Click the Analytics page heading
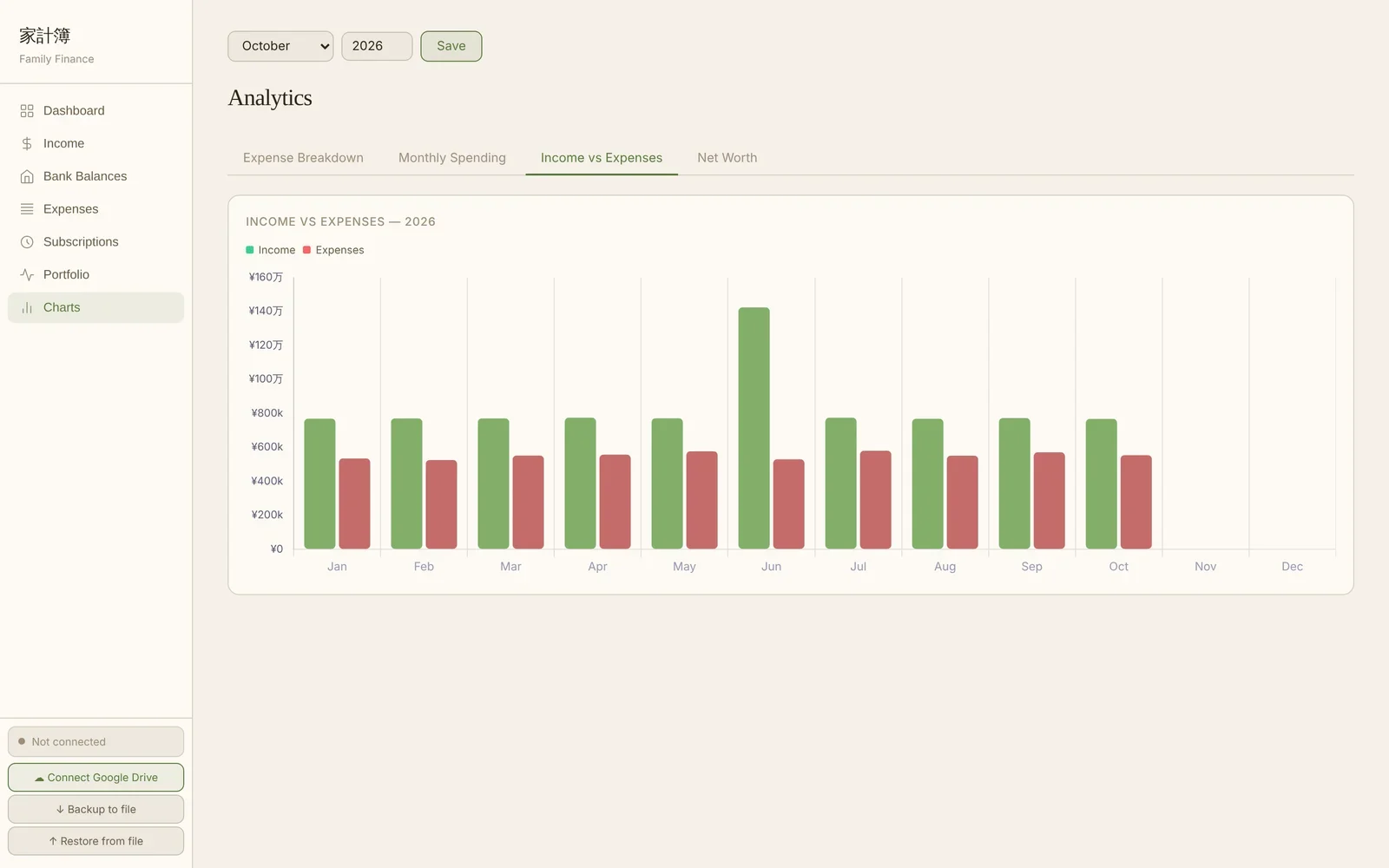The image size is (1389, 868). tap(270, 98)
